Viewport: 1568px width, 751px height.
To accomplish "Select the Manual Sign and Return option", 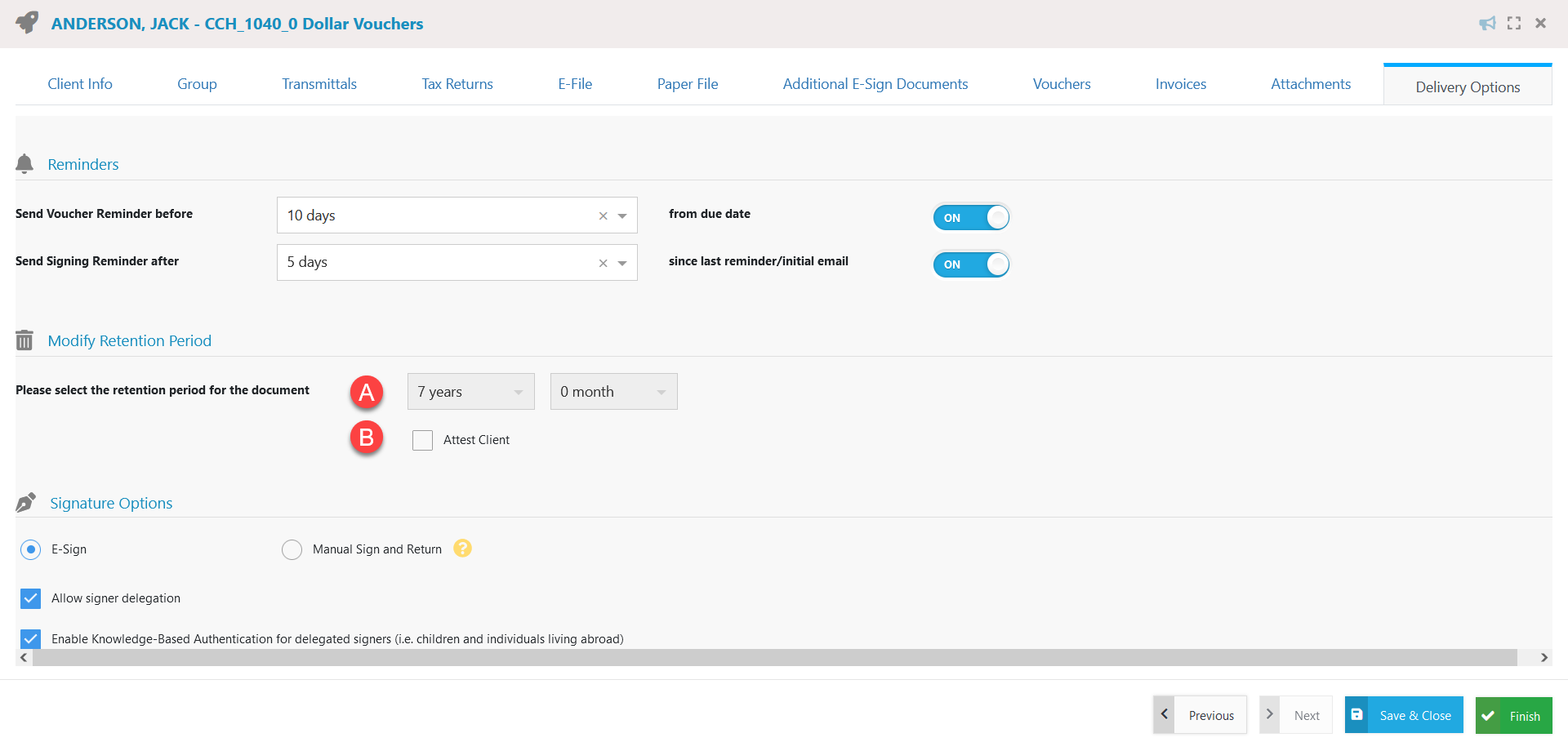I will [x=292, y=549].
